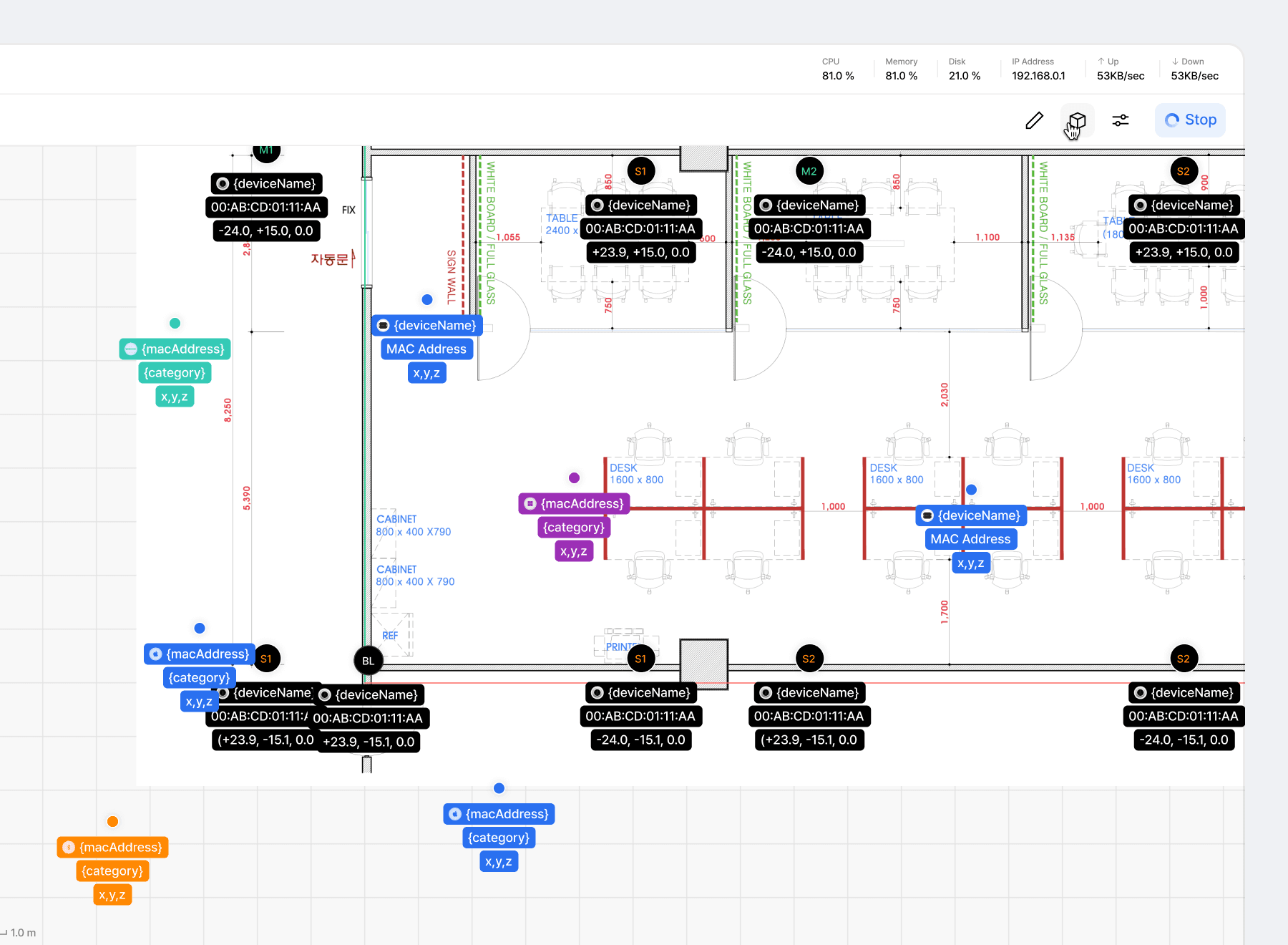Click the 1.0 m scale indicator
The image size is (1288, 945).
[x=19, y=933]
